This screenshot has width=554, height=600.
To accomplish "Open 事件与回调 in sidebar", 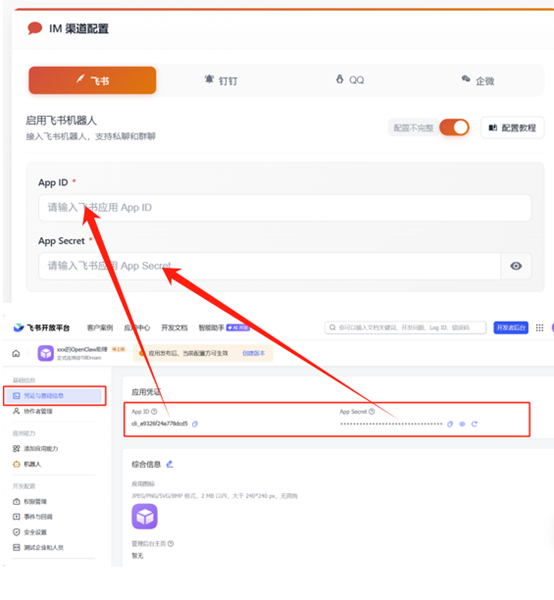I will (33, 517).
